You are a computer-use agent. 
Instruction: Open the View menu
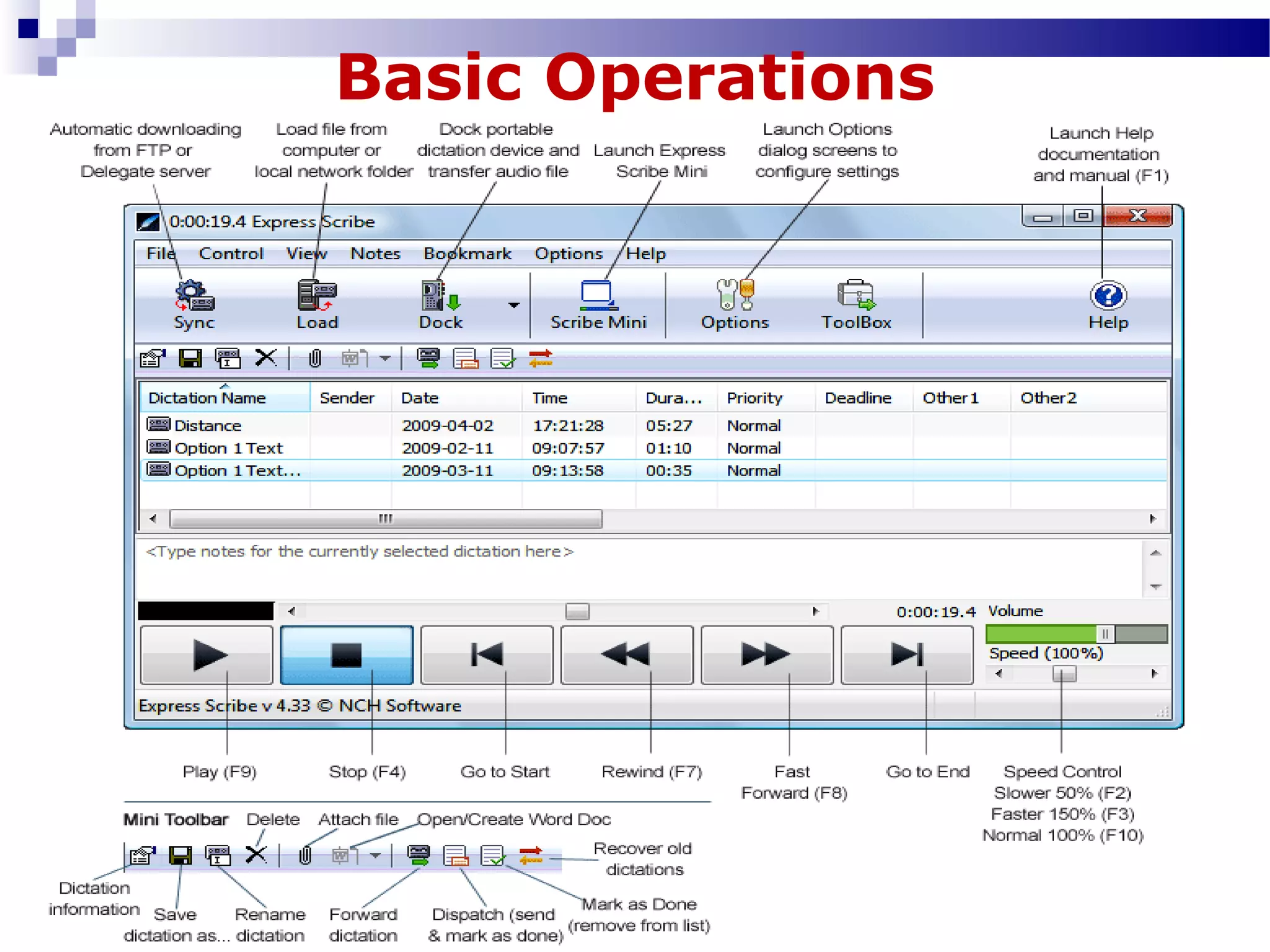click(306, 254)
